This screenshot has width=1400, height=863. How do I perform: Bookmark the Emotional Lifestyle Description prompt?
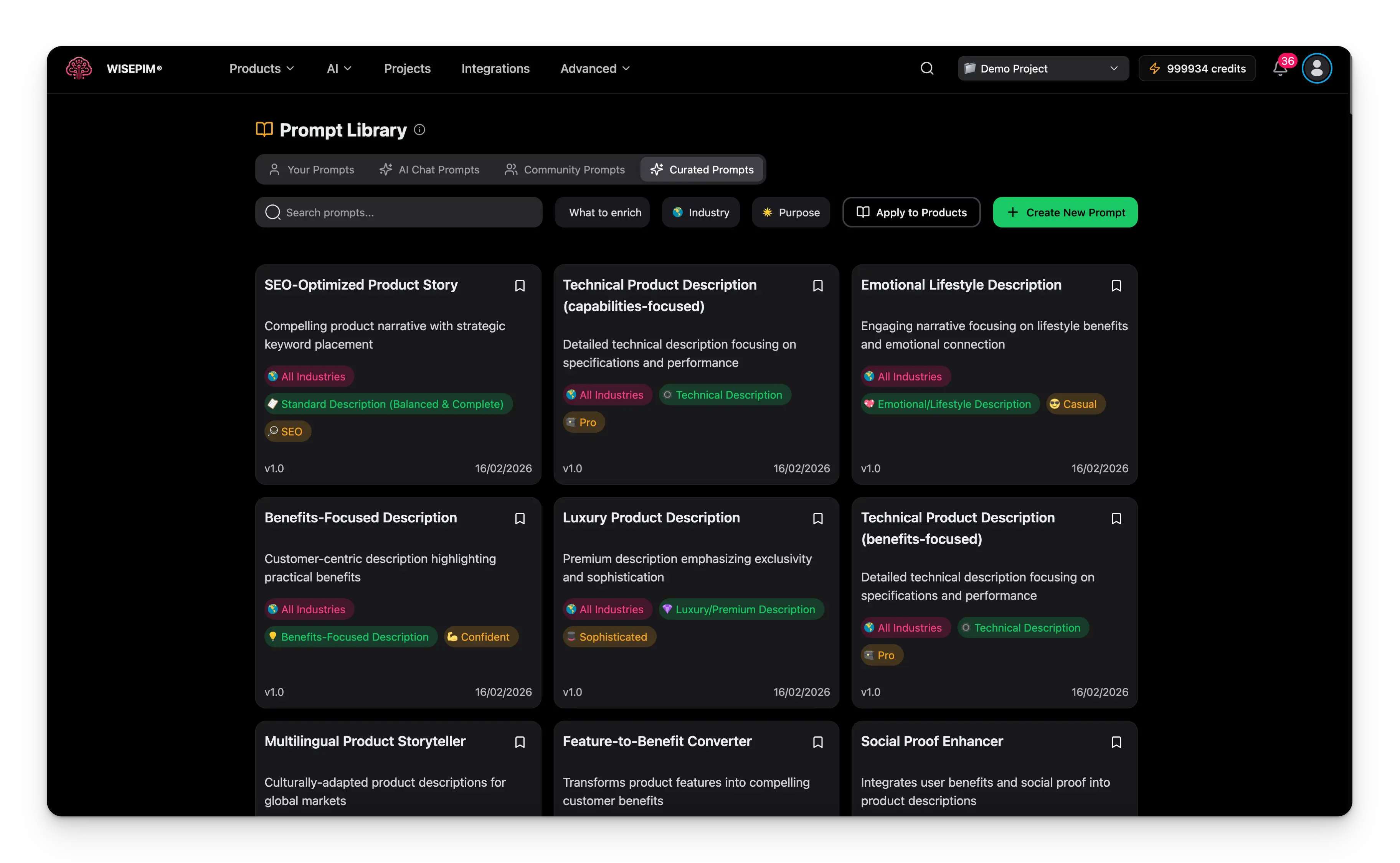coord(1116,285)
